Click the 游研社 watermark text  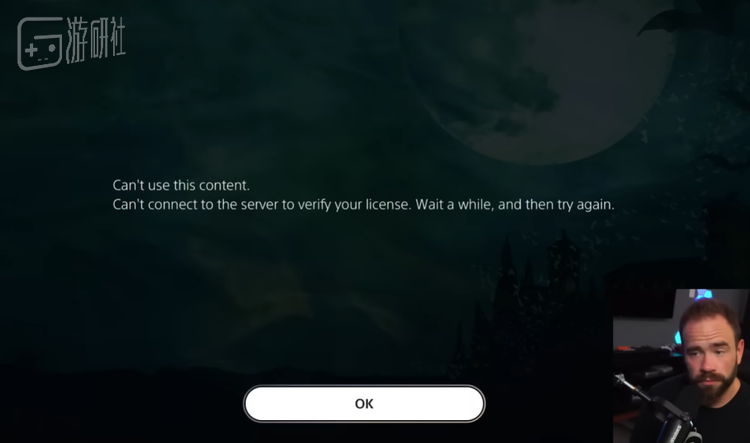95,40
